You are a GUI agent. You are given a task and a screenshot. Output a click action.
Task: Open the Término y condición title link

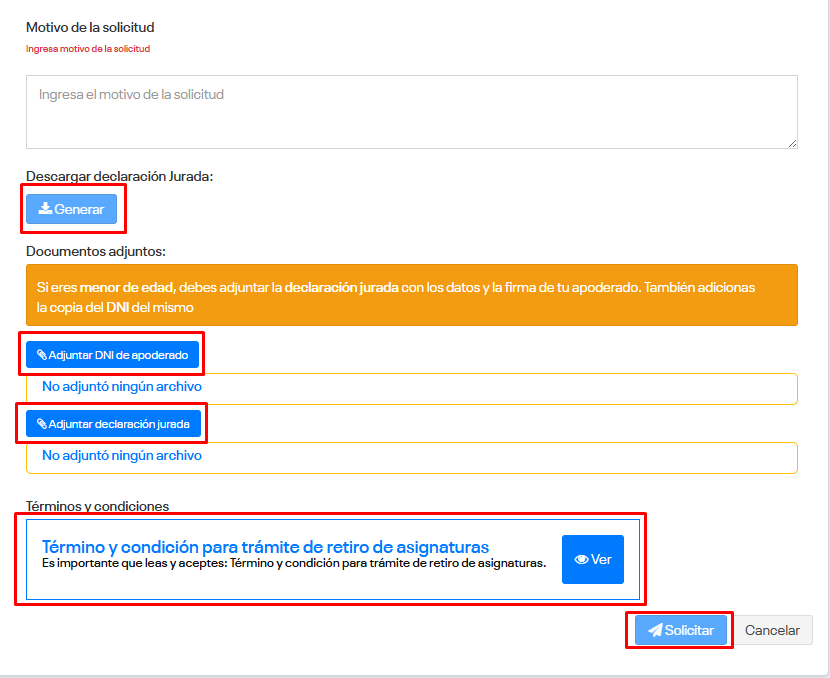pyautogui.click(x=265, y=547)
